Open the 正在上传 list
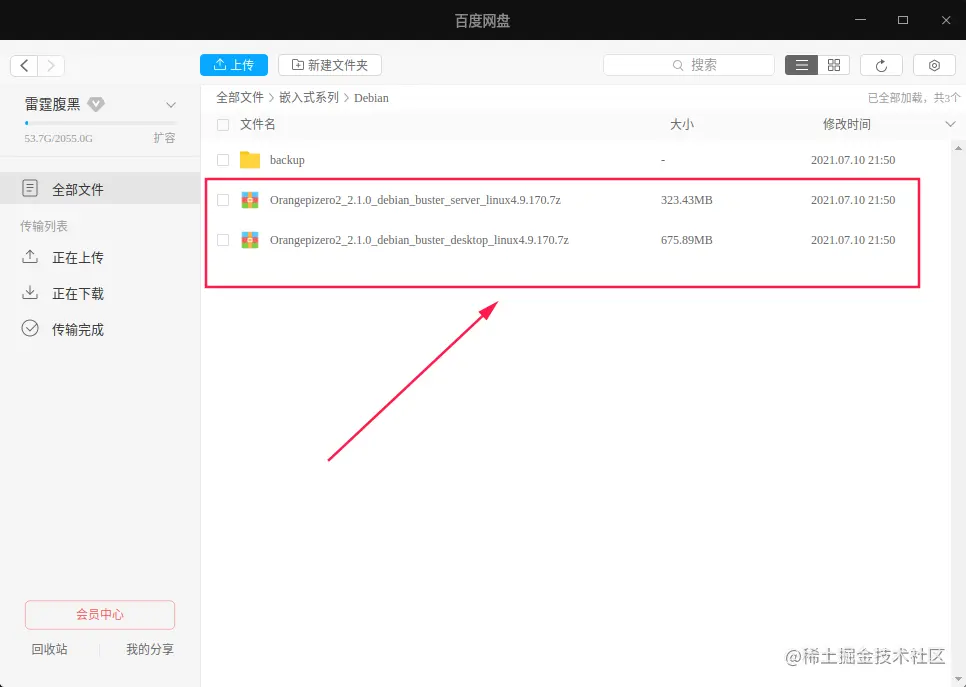 (x=78, y=258)
